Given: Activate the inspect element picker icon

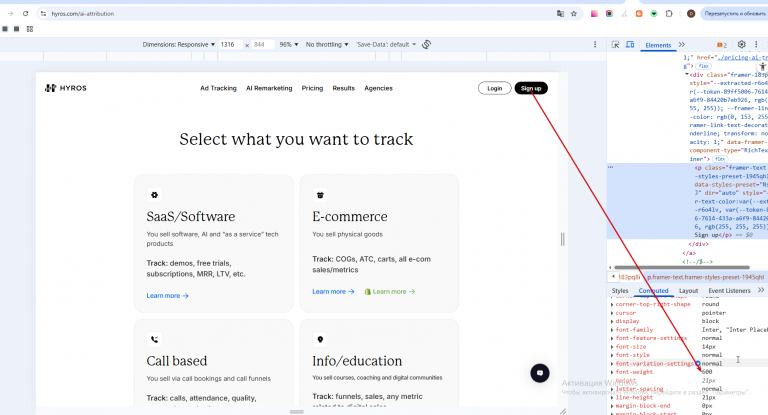Looking at the screenshot, I should (x=616, y=45).
